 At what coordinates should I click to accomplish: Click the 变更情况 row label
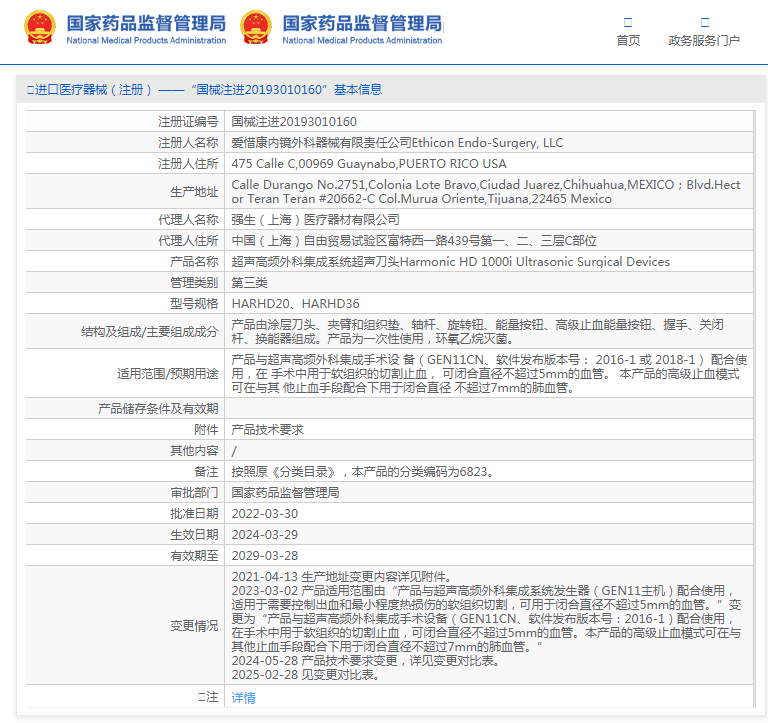pyautogui.click(x=194, y=626)
